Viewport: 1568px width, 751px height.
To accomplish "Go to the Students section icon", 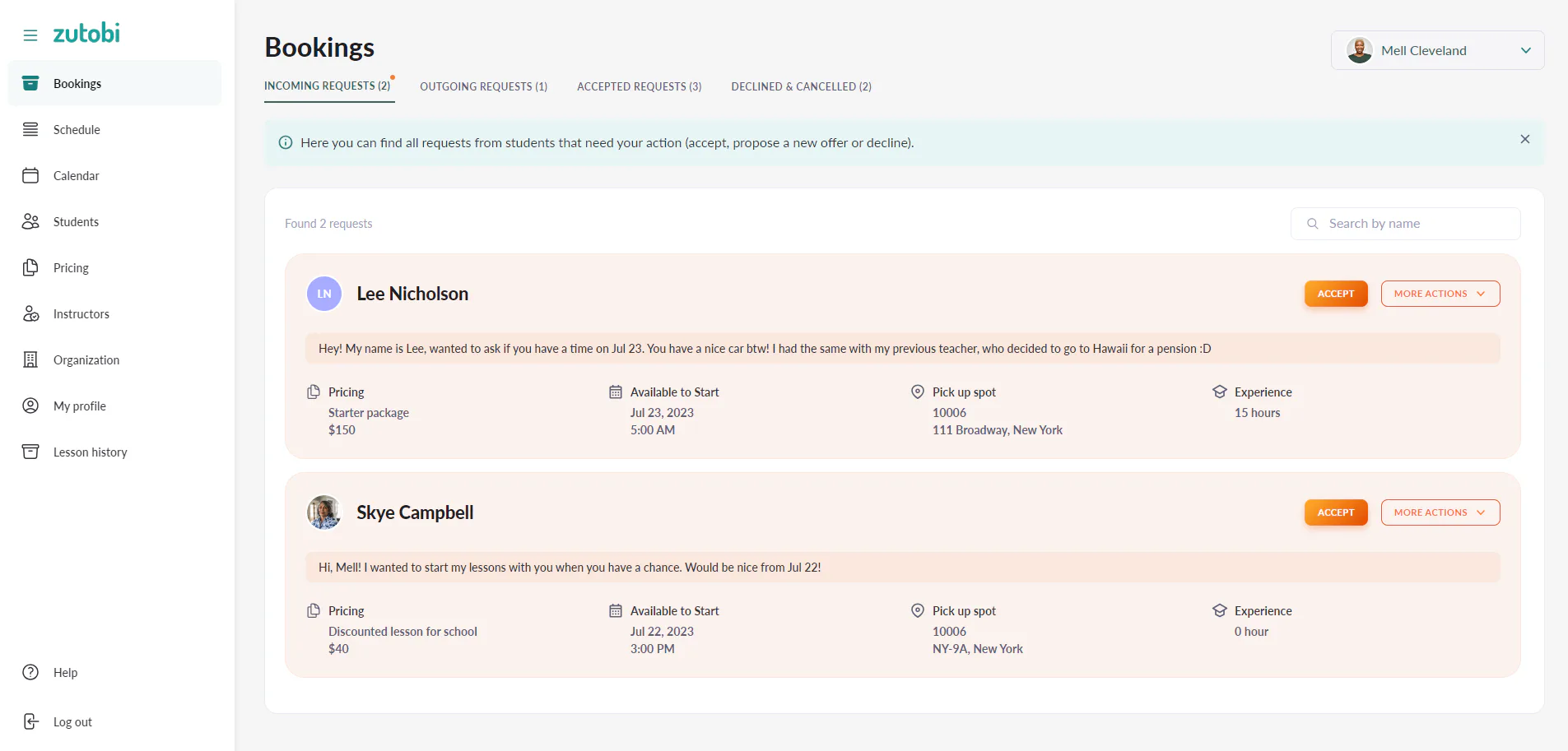I will [x=30, y=221].
